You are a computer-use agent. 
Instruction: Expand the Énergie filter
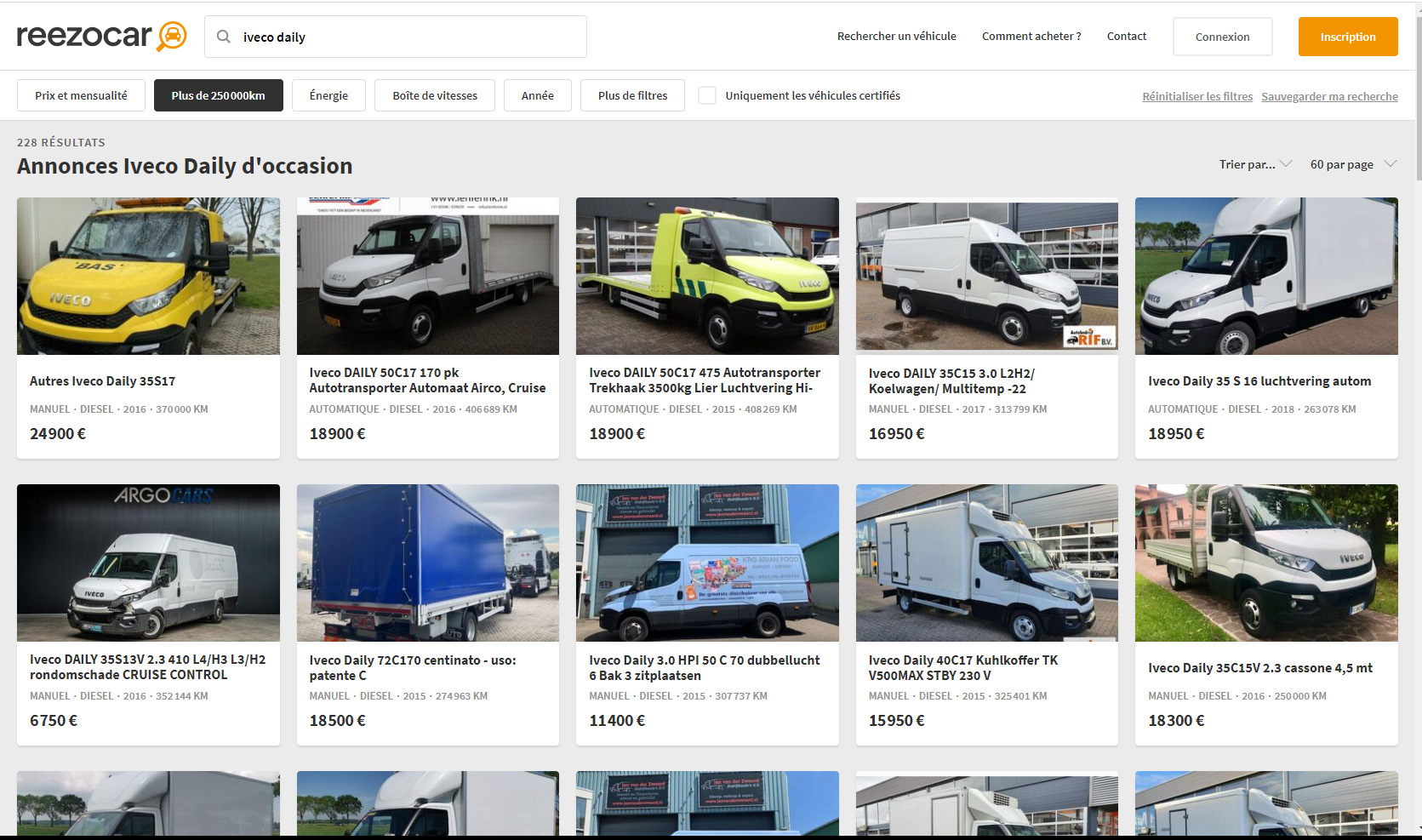[x=328, y=95]
